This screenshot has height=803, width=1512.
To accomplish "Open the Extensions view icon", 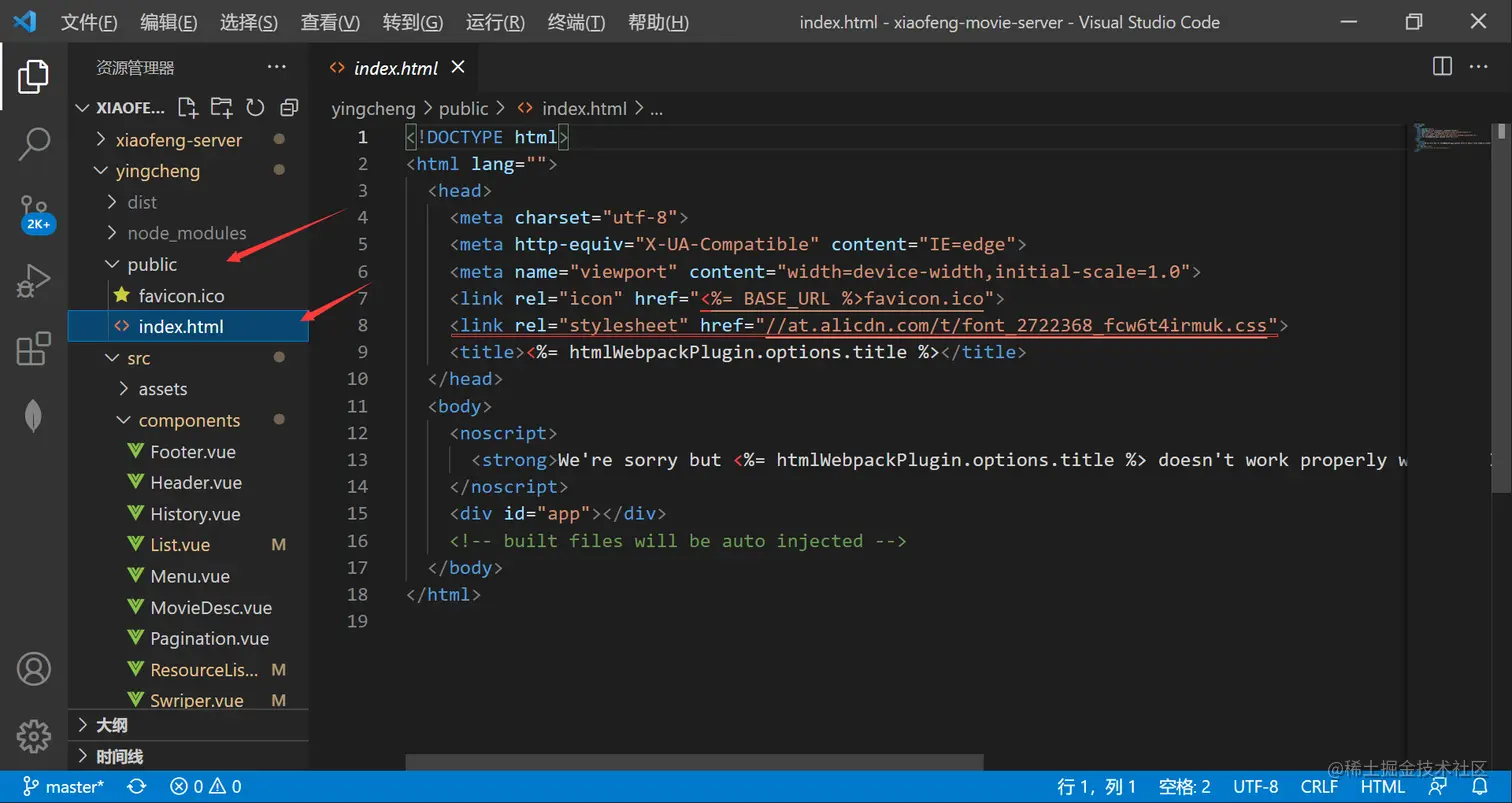I will click(x=33, y=349).
